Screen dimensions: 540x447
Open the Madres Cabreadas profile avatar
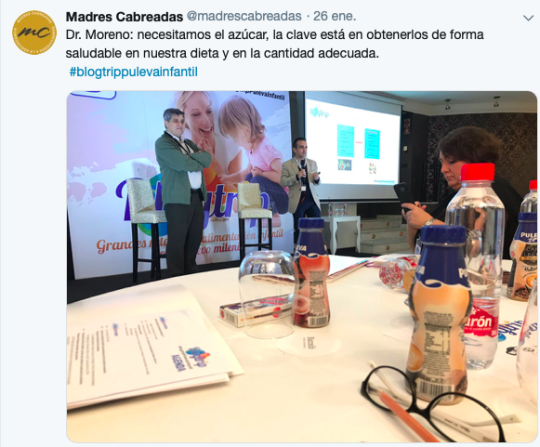[34, 32]
